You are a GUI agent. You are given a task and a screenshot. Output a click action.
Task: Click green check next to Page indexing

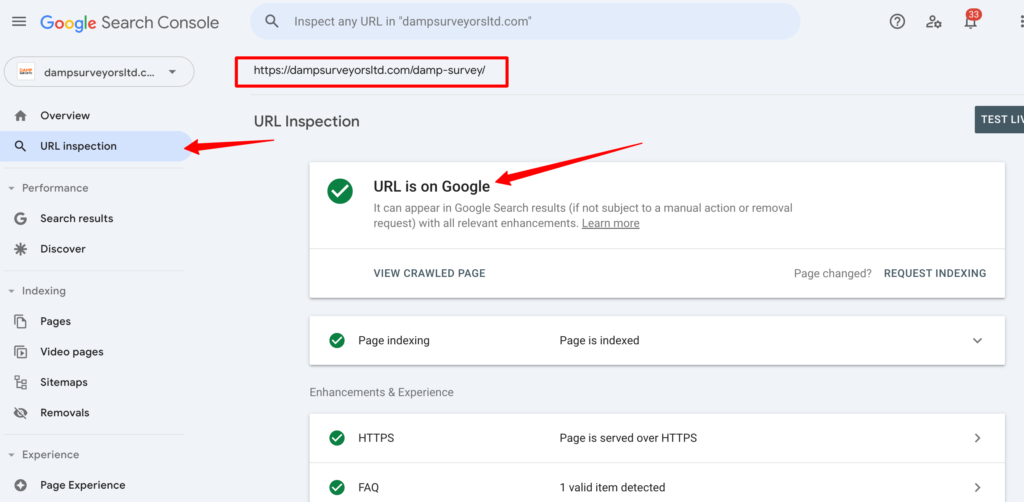[x=337, y=340]
